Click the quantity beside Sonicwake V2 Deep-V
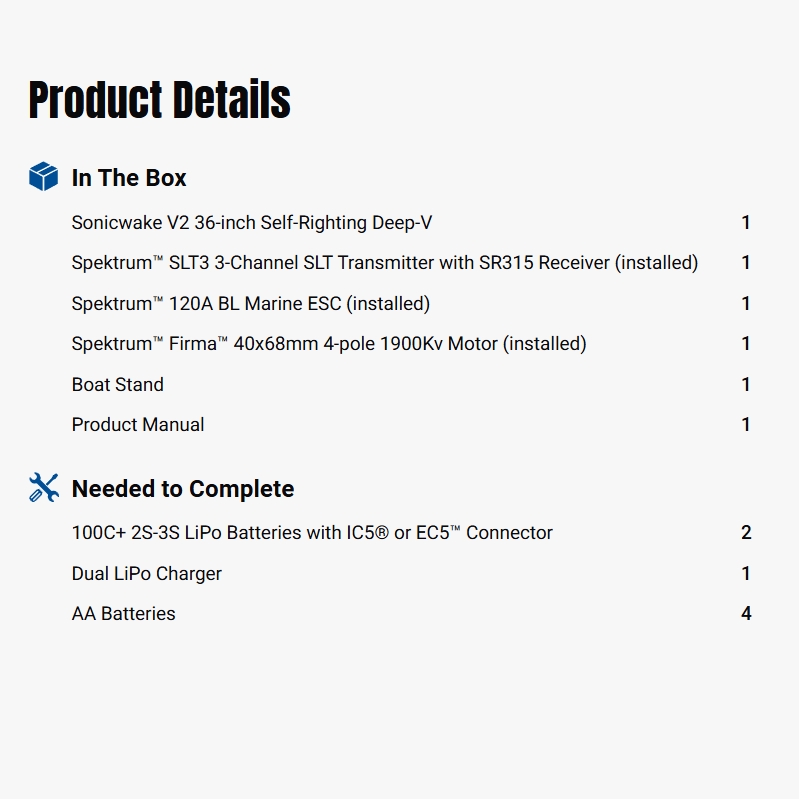 coord(746,223)
